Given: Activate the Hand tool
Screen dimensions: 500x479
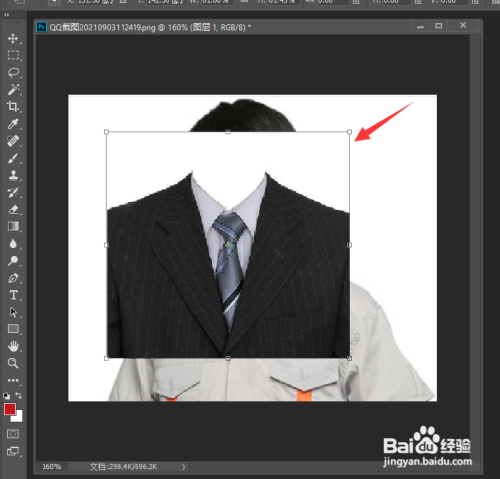Looking at the screenshot, I should tap(13, 346).
